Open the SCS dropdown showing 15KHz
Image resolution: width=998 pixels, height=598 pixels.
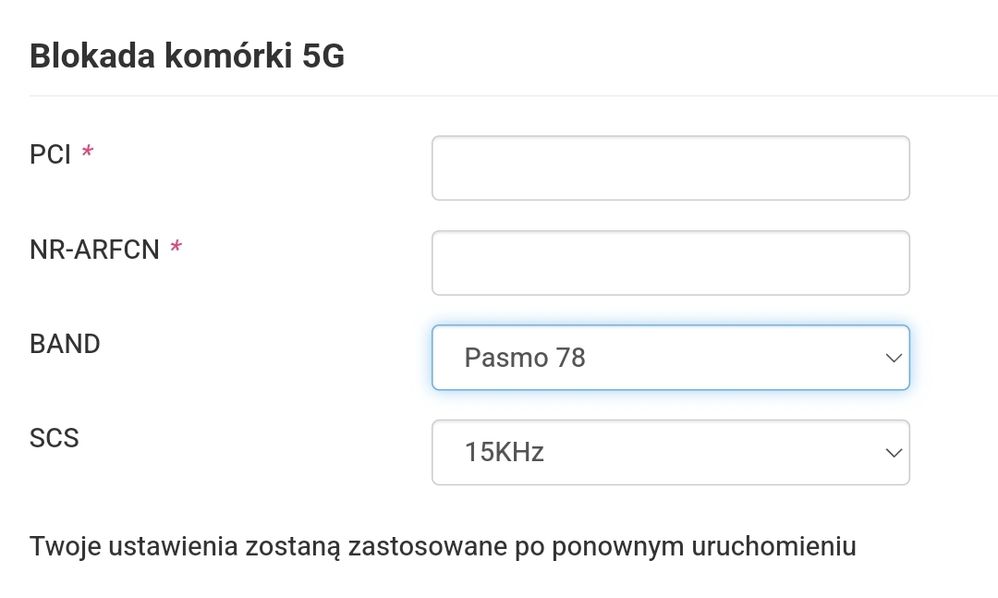pos(670,452)
